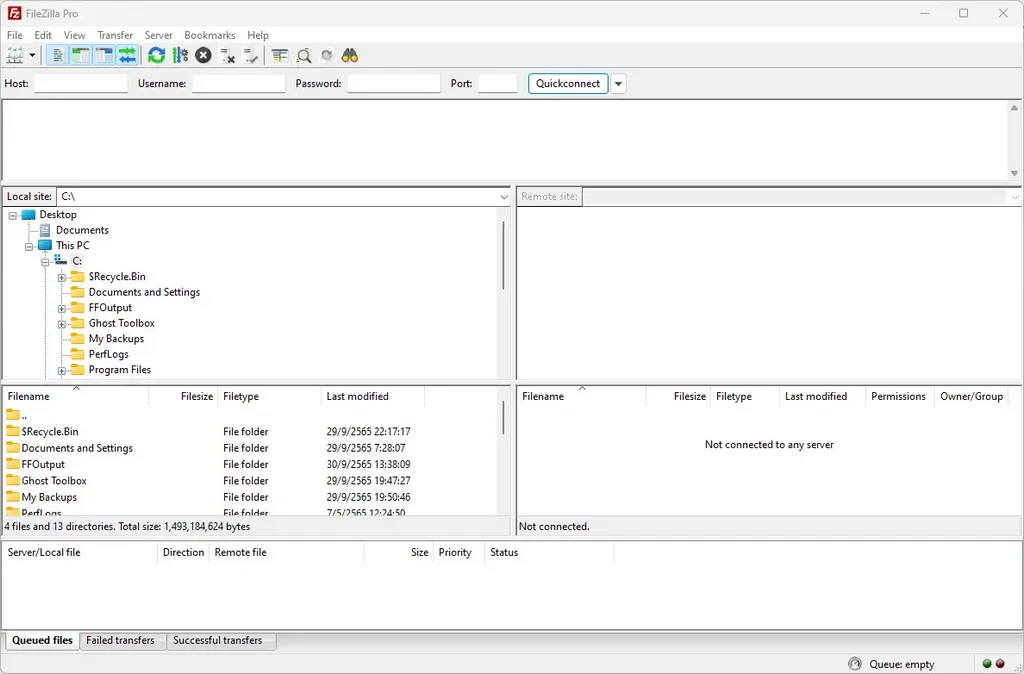Reconnect to the last server

click(x=251, y=56)
